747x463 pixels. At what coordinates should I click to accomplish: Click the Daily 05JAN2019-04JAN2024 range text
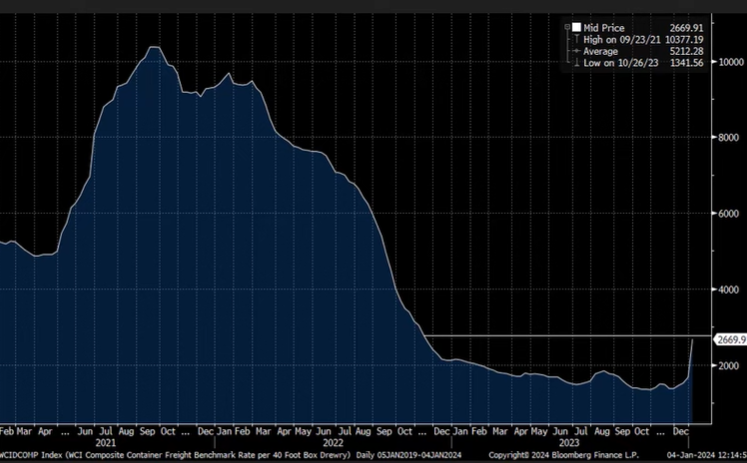pyautogui.click(x=409, y=455)
